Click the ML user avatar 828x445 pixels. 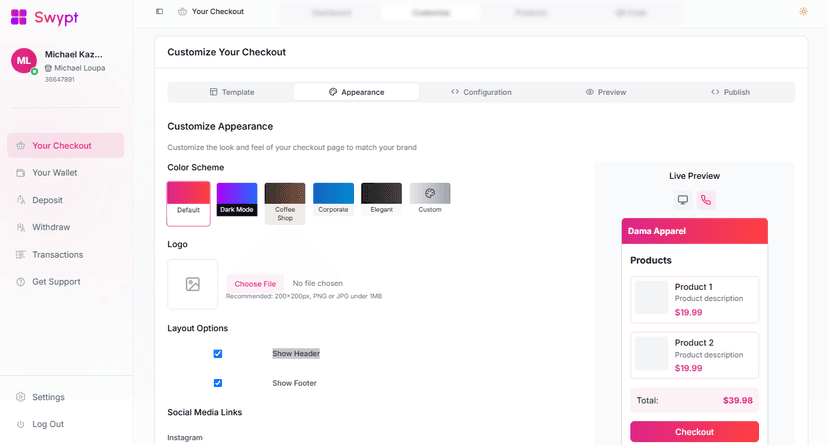pos(23,61)
